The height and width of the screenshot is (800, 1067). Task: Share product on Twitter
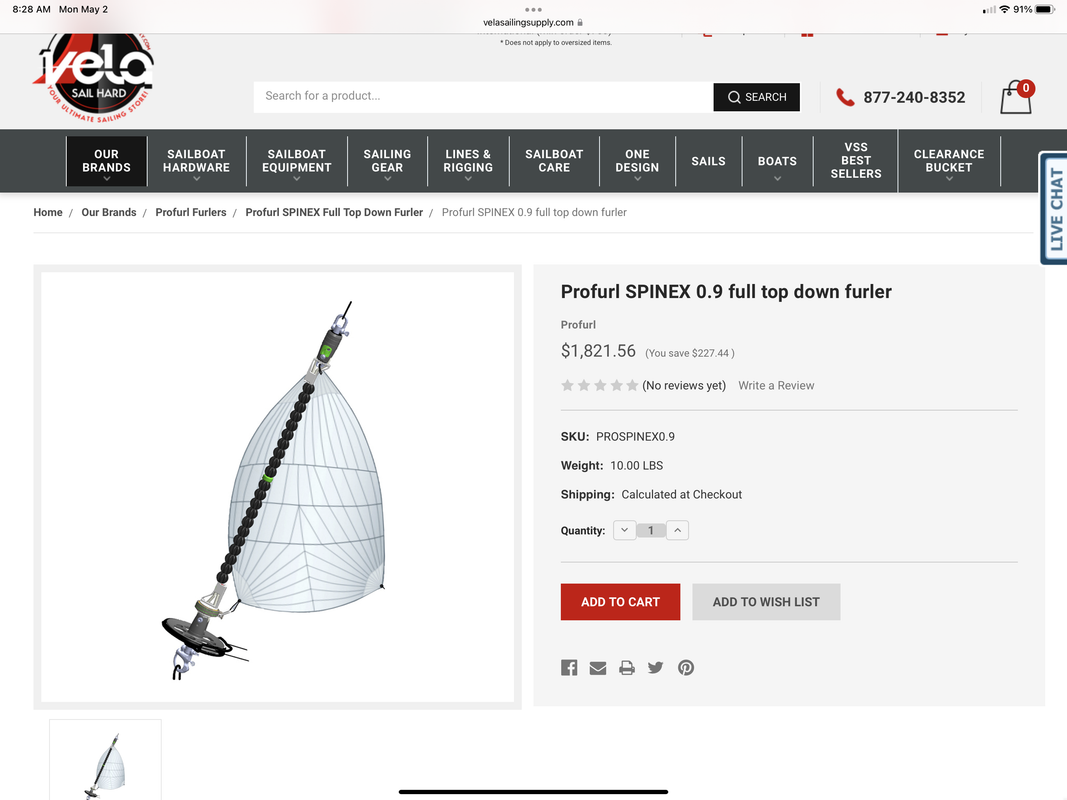tap(655, 667)
